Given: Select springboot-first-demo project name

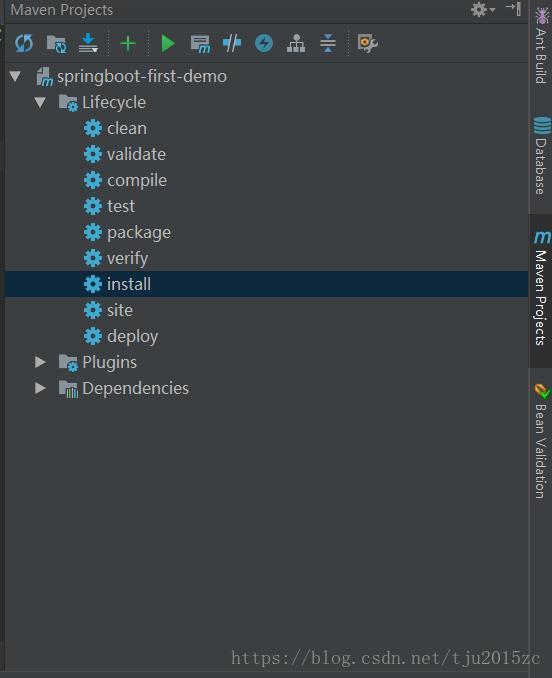Looking at the screenshot, I should (142, 77).
